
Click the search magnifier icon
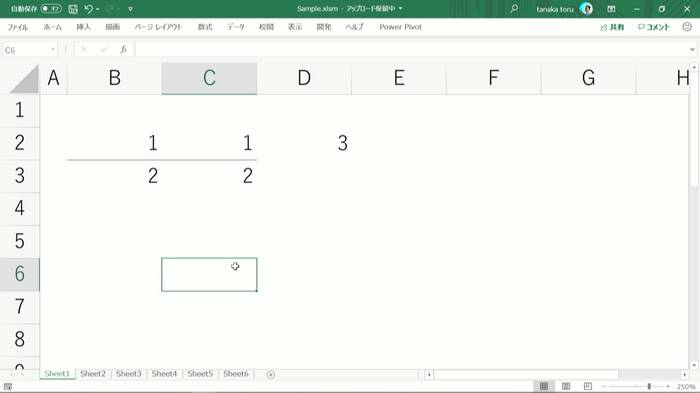coord(514,8)
